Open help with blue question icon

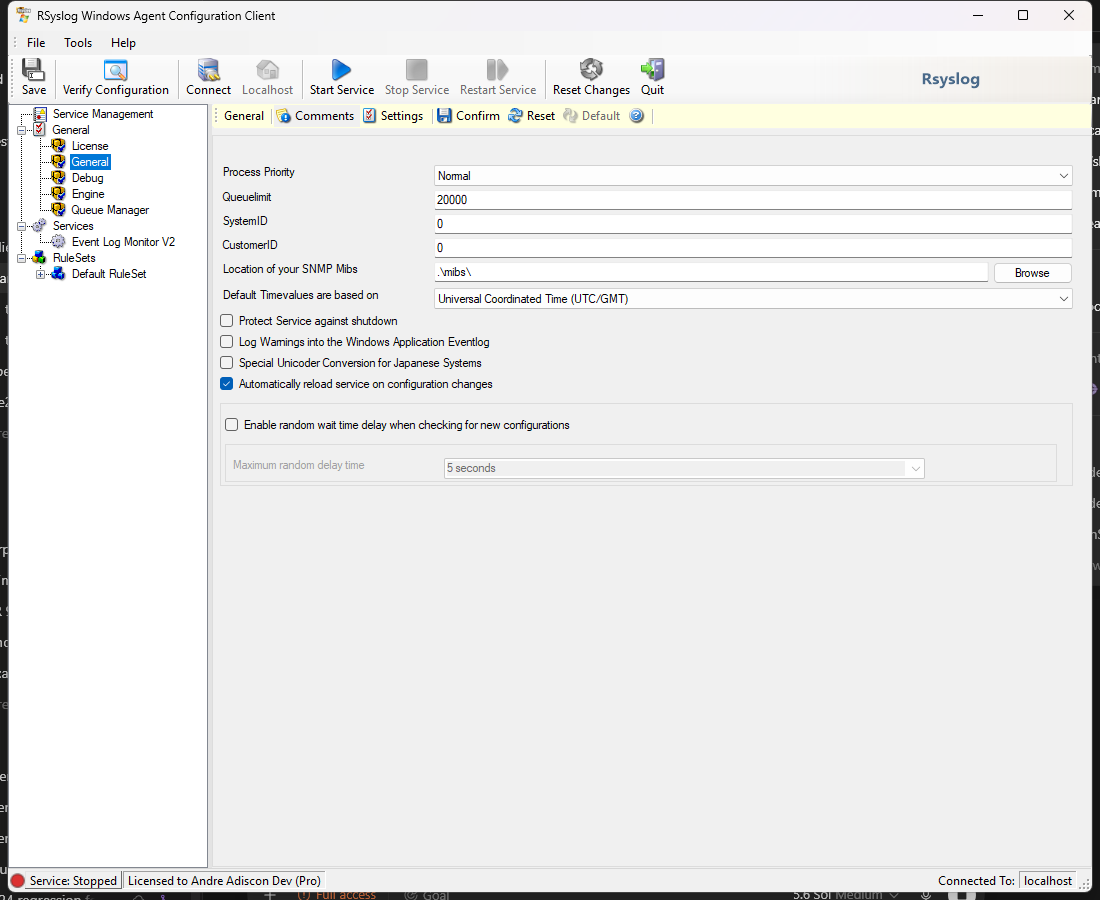pyautogui.click(x=636, y=116)
